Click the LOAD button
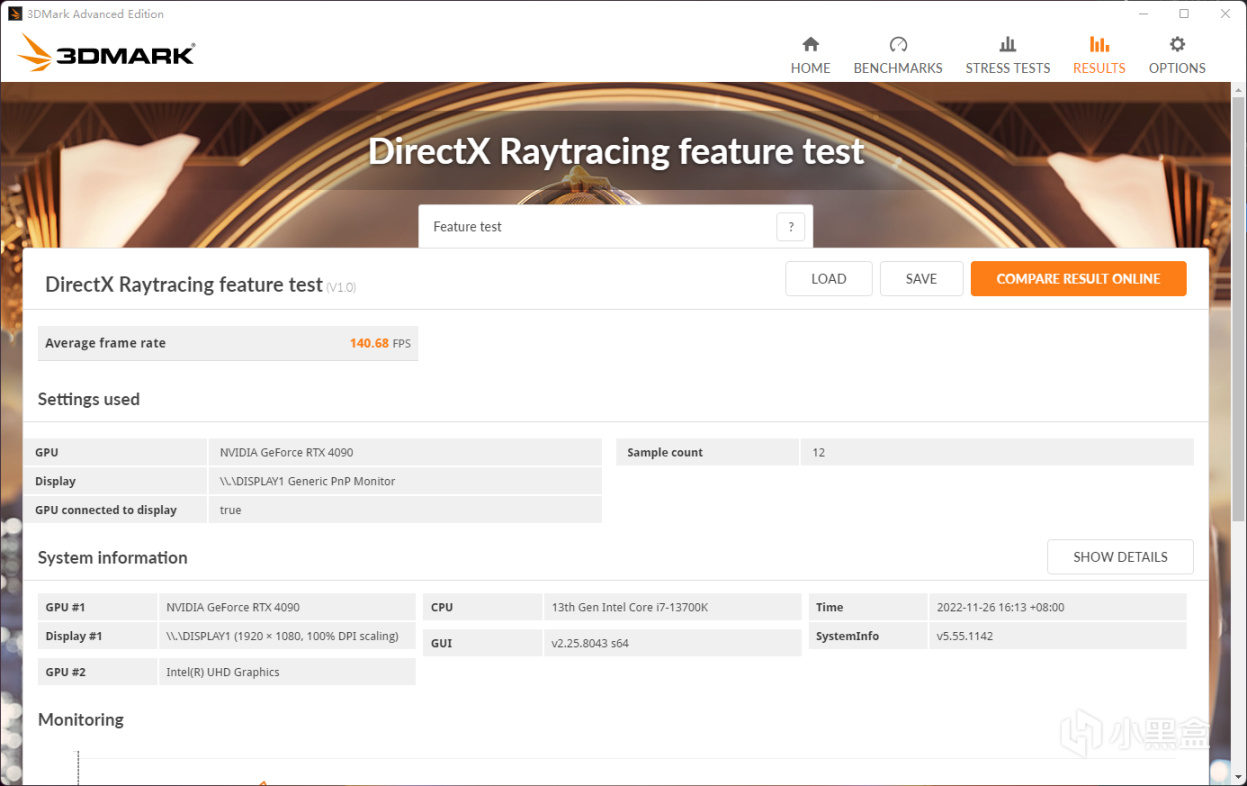 [829, 279]
